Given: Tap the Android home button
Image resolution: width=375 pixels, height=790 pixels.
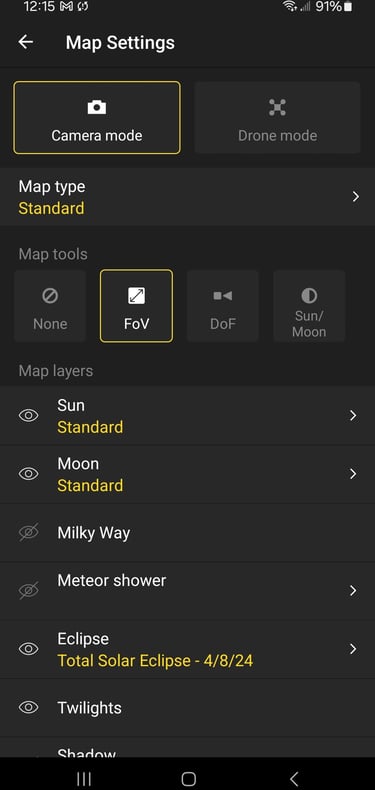Looking at the screenshot, I should click(189, 779).
